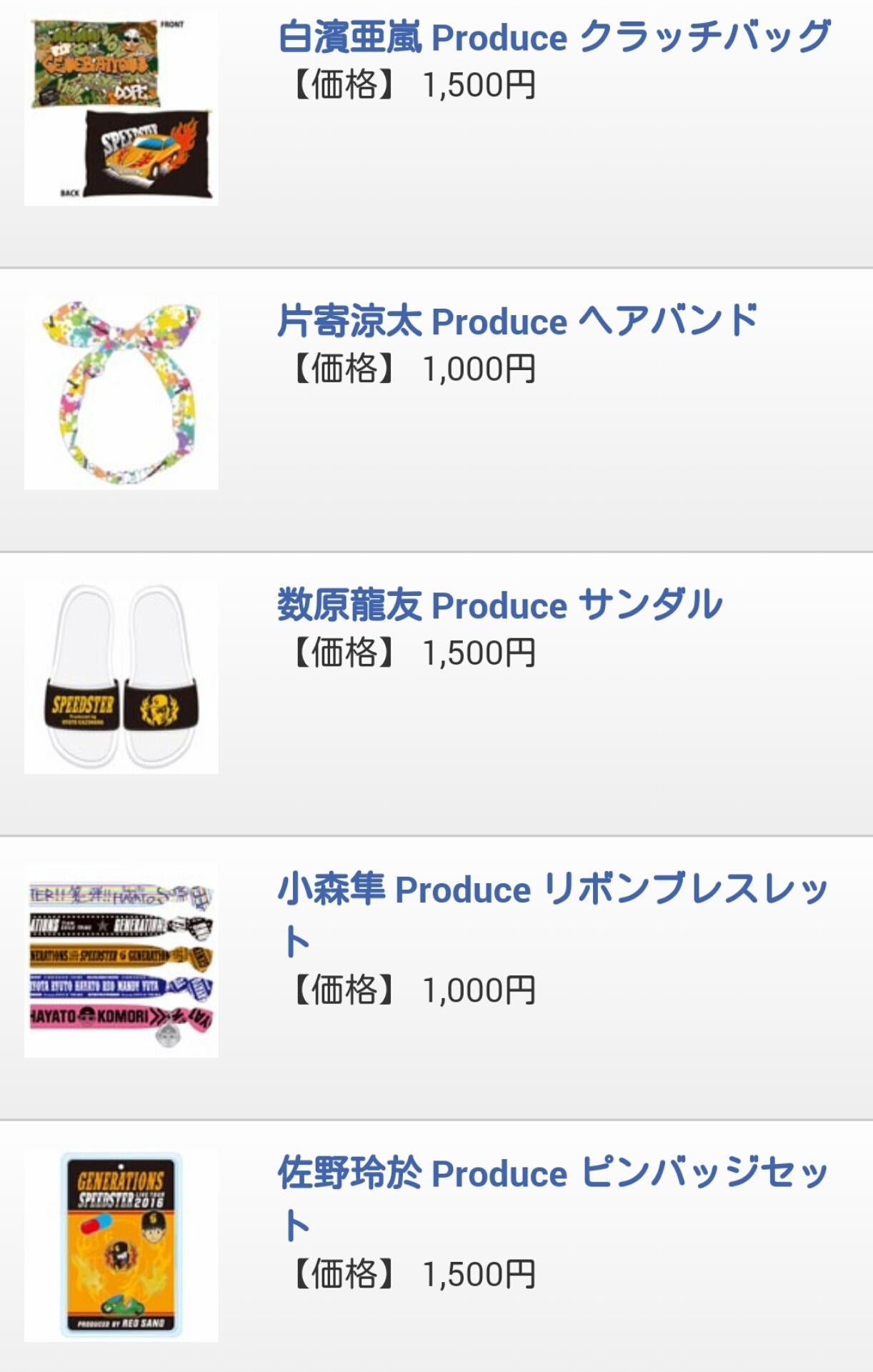Click the left sandal with SPEEDSTER text
Screen dimensions: 873x1372
(x=82, y=675)
